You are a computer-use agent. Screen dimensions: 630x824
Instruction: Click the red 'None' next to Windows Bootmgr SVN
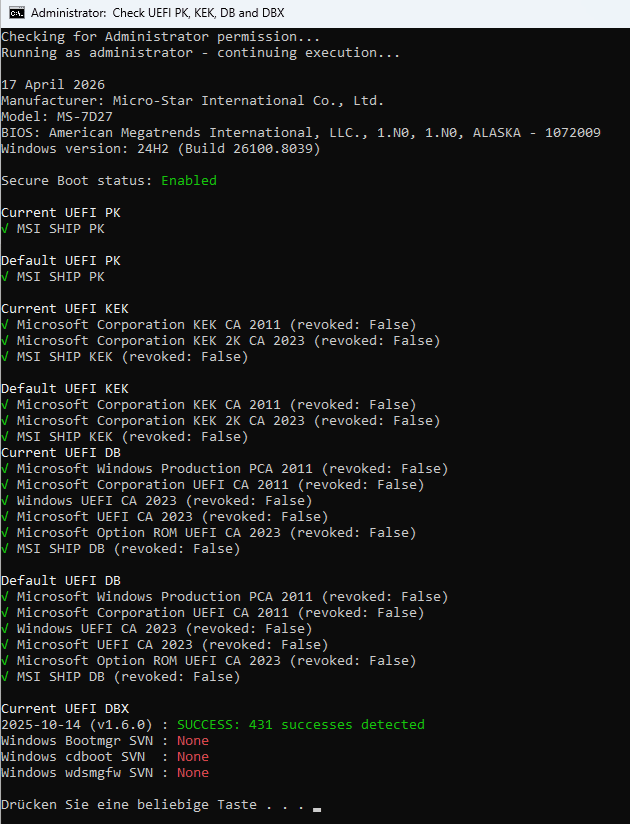[193, 741]
